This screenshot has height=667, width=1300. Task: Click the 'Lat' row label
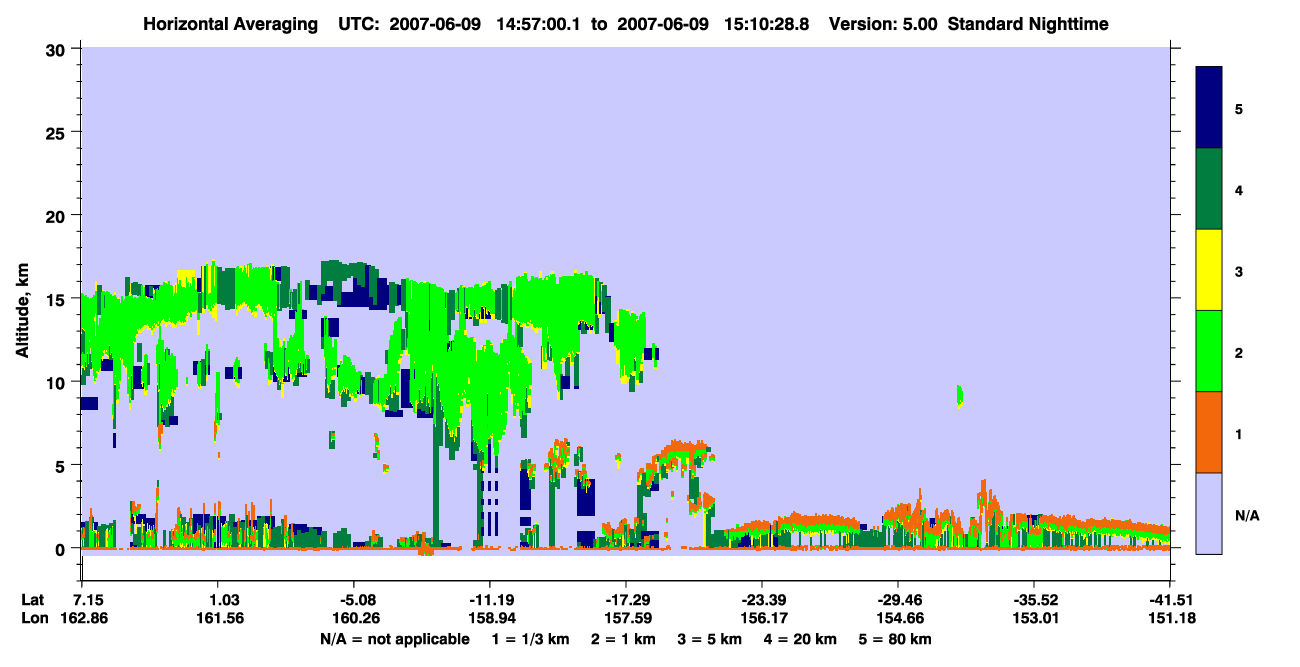33,599
